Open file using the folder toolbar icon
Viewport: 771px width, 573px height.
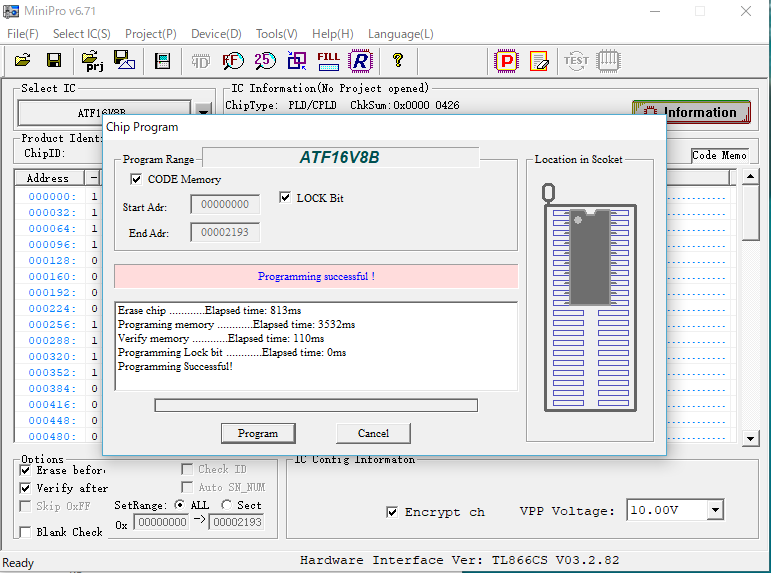click(23, 60)
